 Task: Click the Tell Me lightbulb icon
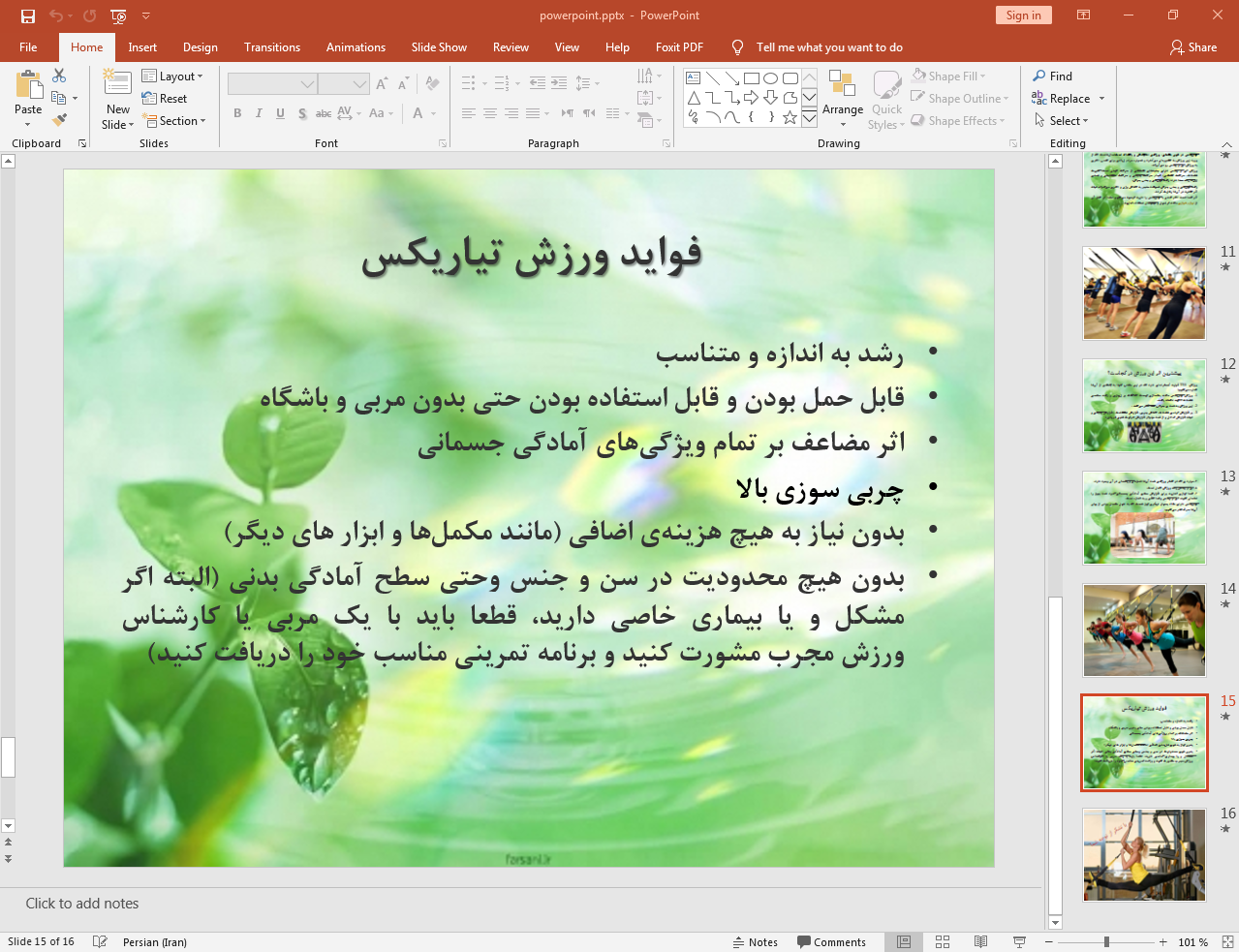(737, 47)
